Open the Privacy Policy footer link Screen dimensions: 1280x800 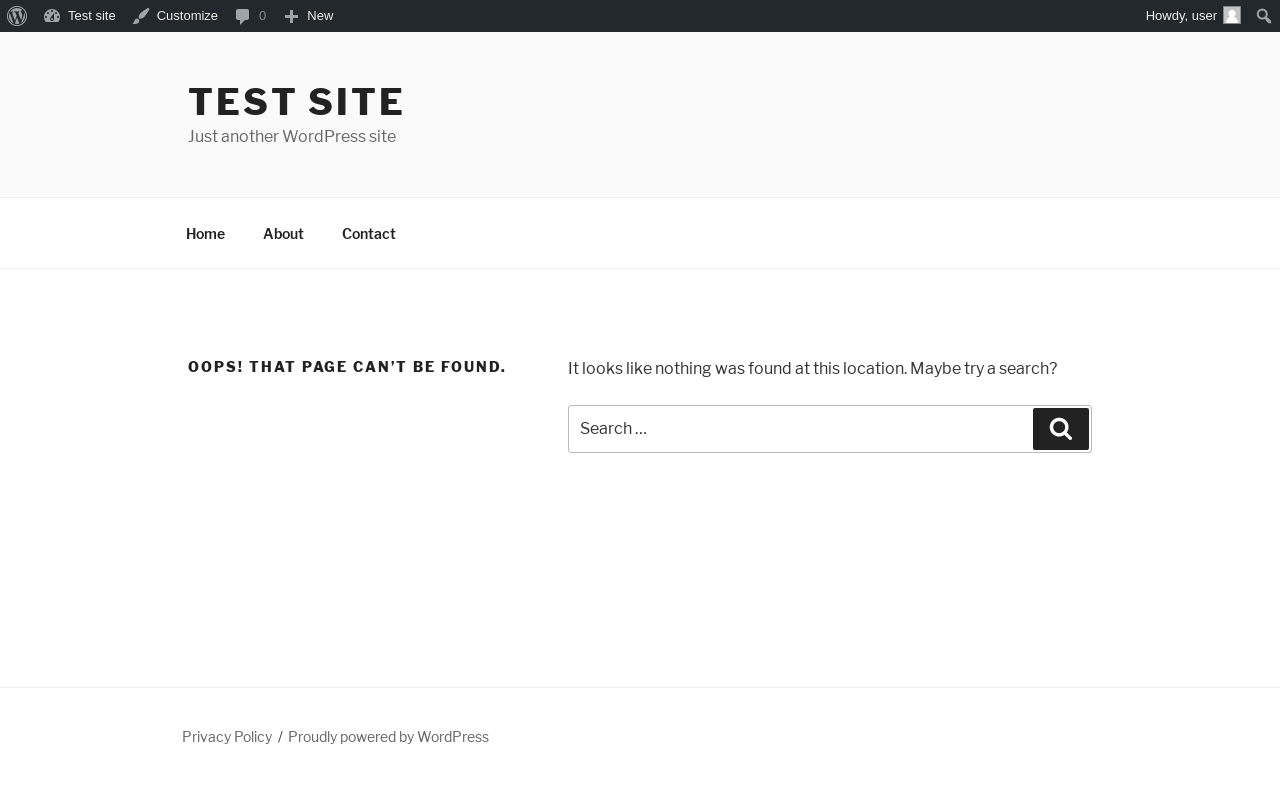click(x=227, y=737)
